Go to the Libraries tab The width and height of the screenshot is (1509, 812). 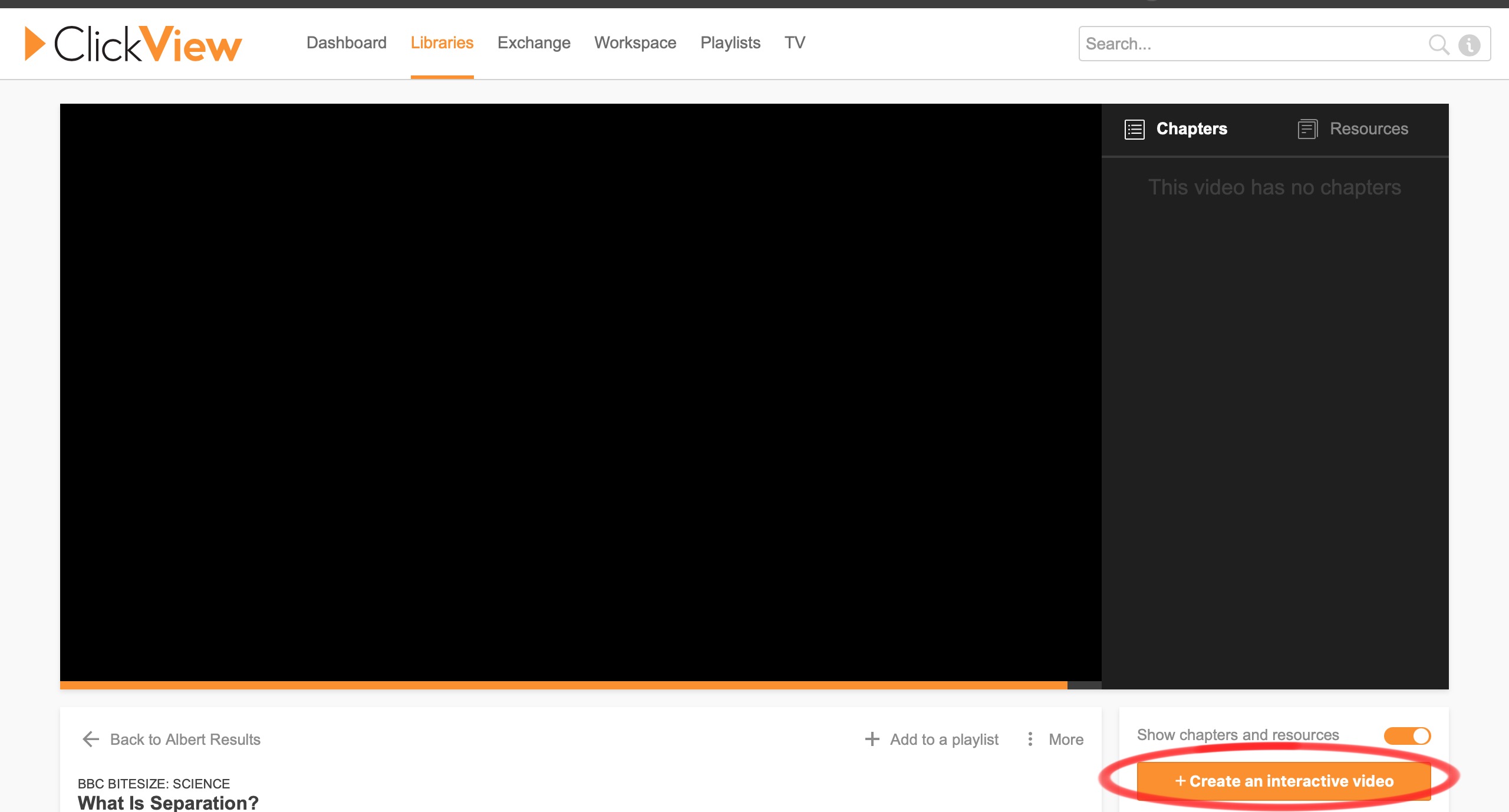[x=442, y=43]
